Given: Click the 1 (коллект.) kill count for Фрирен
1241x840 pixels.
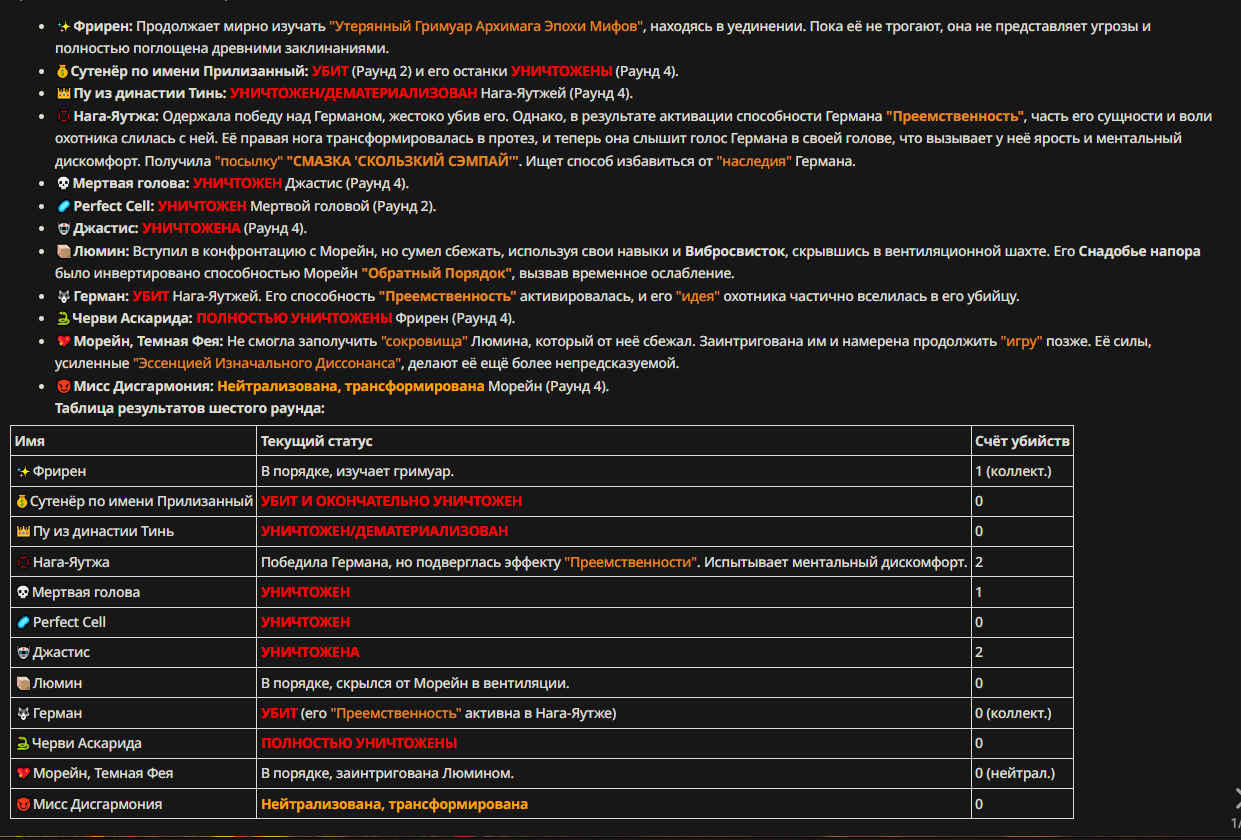Looking at the screenshot, I should (1012, 471).
